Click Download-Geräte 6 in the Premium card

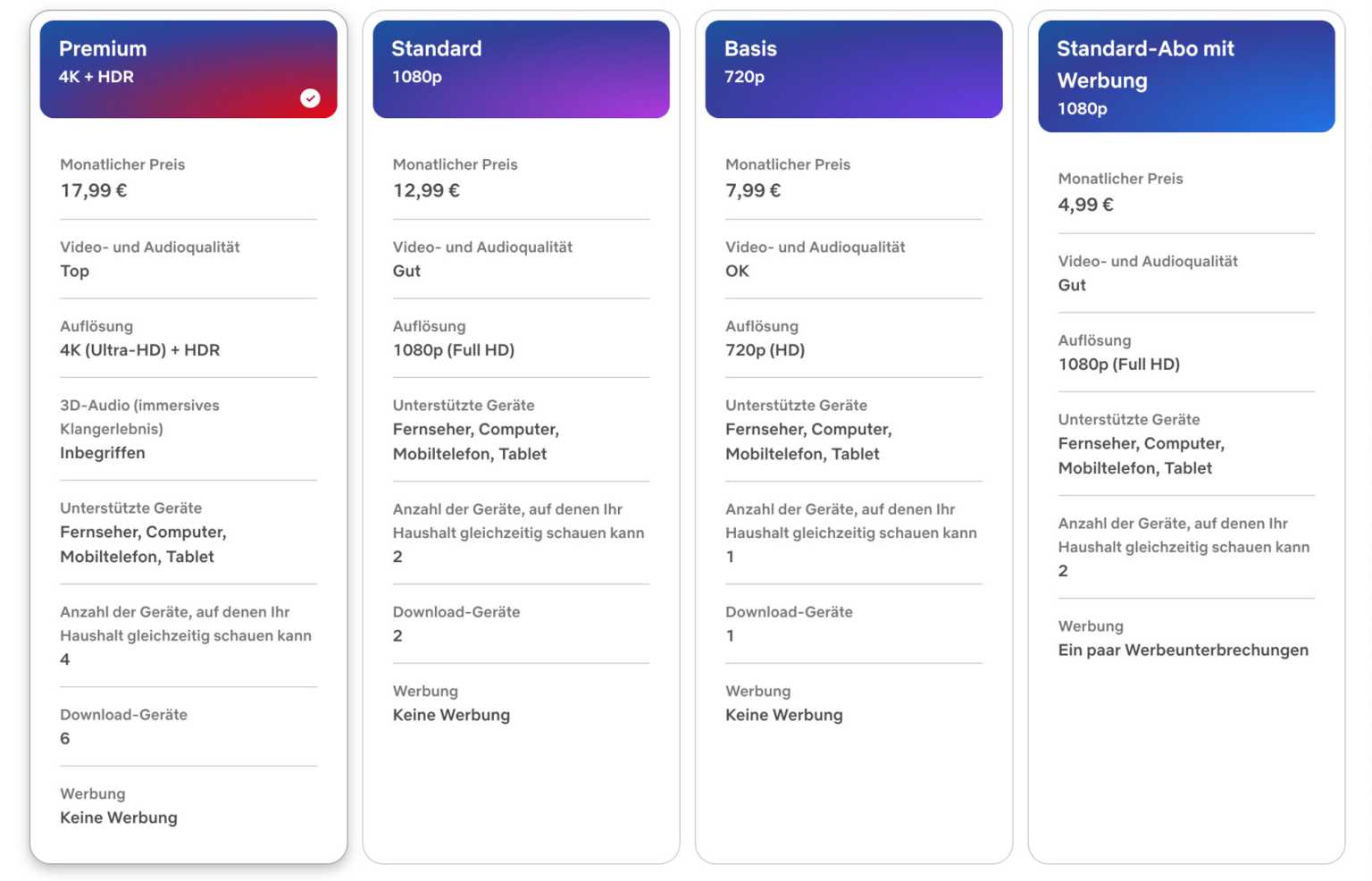[x=65, y=739]
